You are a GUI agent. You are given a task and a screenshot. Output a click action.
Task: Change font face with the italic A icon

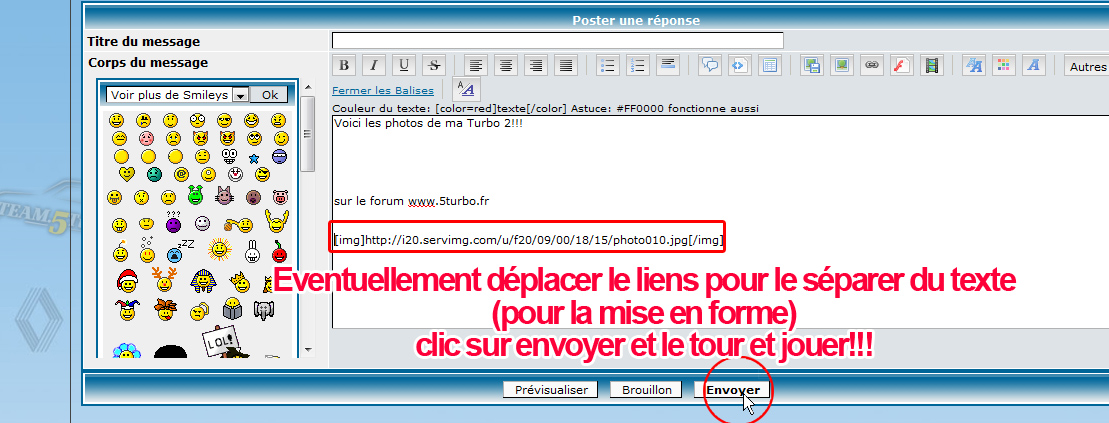[1034, 66]
